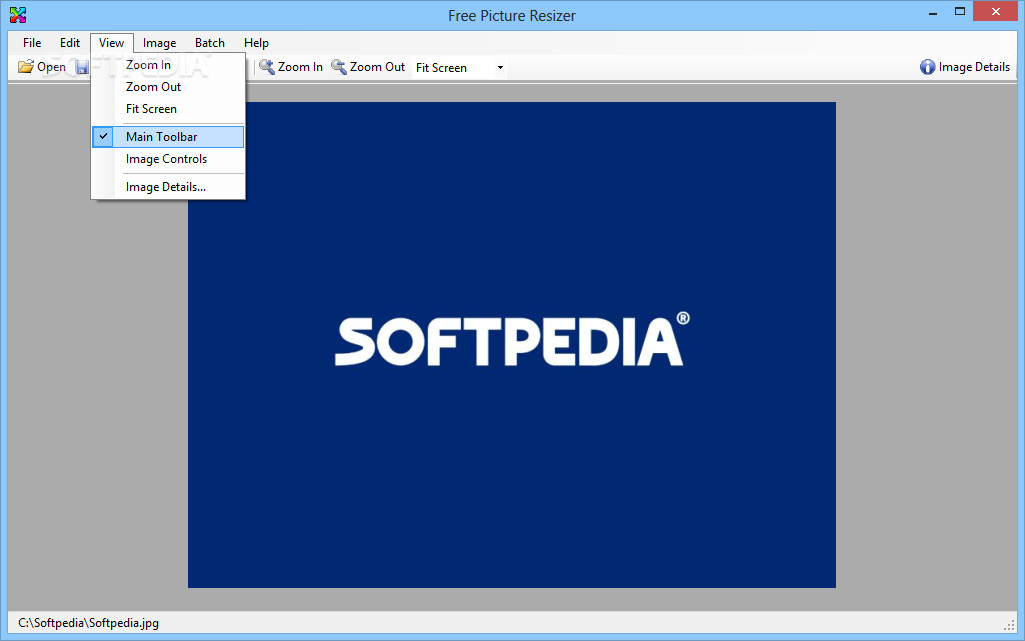The width and height of the screenshot is (1025, 641).
Task: Choose Zoom In from View menu
Action: (168, 65)
